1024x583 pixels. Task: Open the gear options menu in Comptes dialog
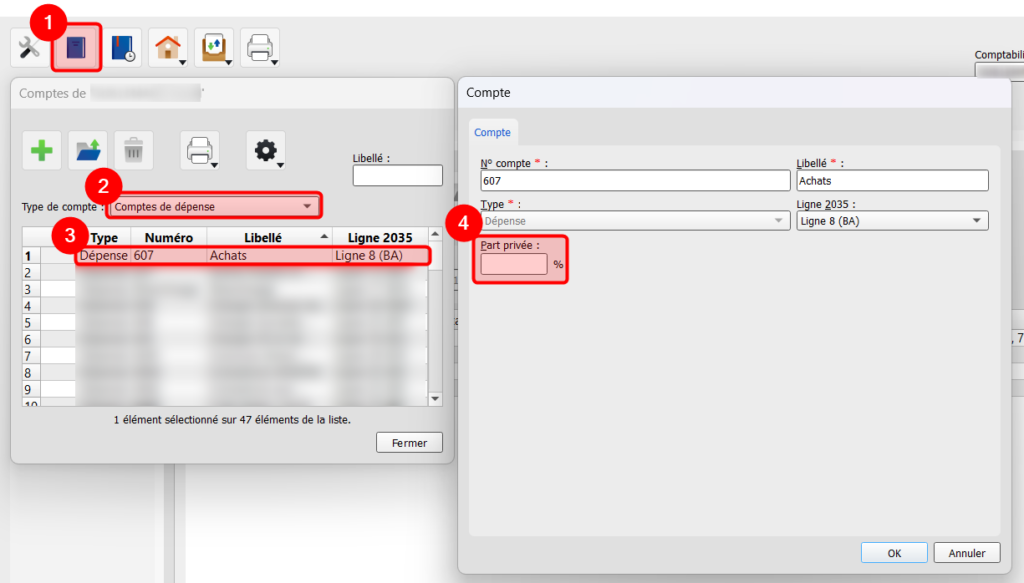click(265, 151)
